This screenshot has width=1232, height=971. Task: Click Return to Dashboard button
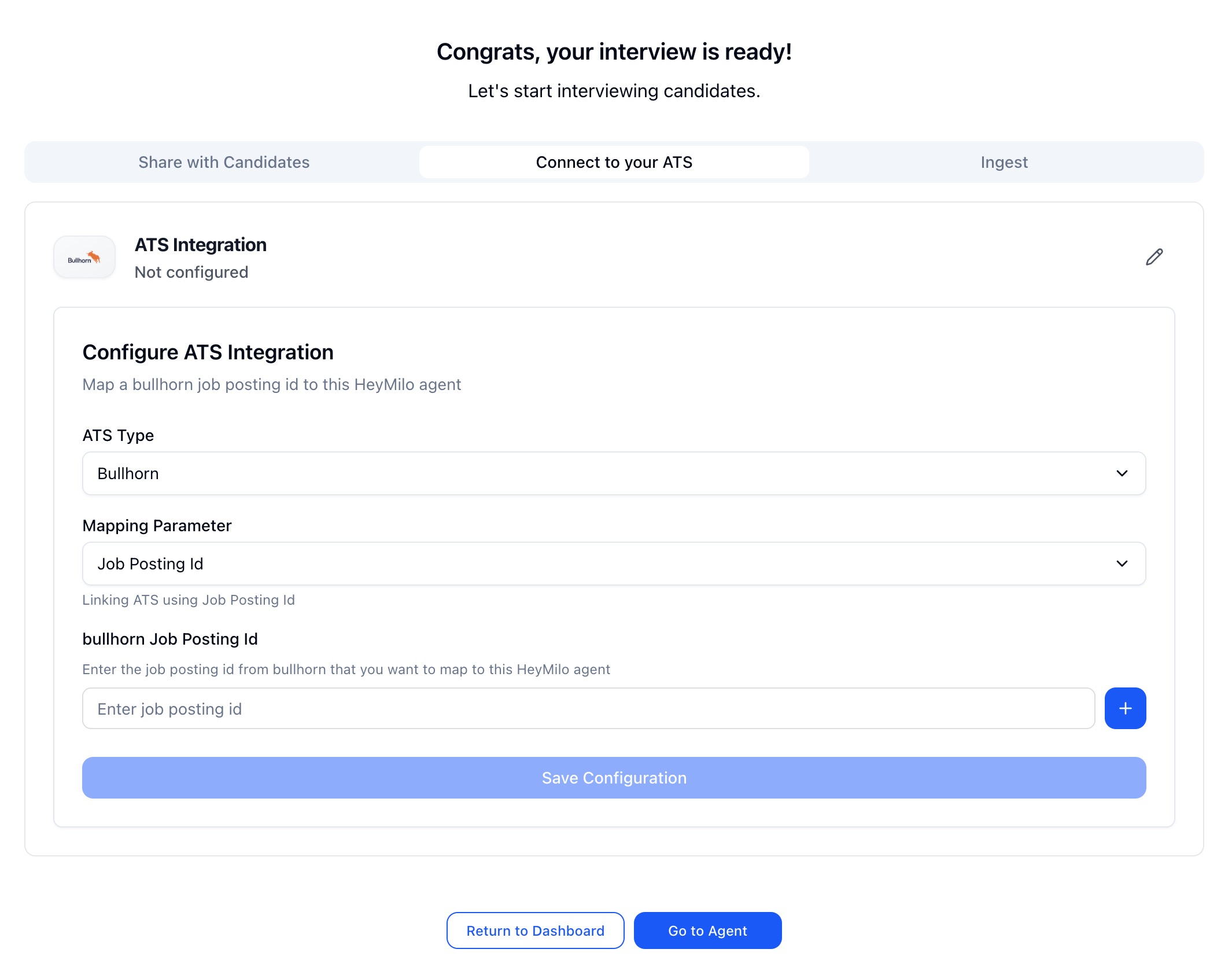pyautogui.click(x=535, y=930)
